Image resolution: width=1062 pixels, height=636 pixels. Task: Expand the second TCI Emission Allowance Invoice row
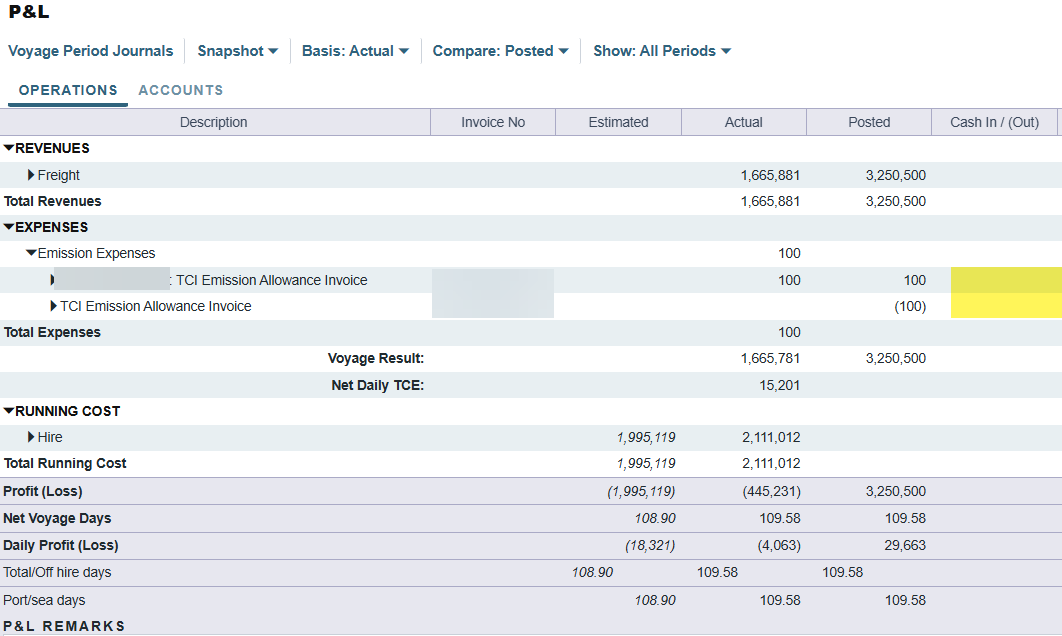click(x=53, y=306)
